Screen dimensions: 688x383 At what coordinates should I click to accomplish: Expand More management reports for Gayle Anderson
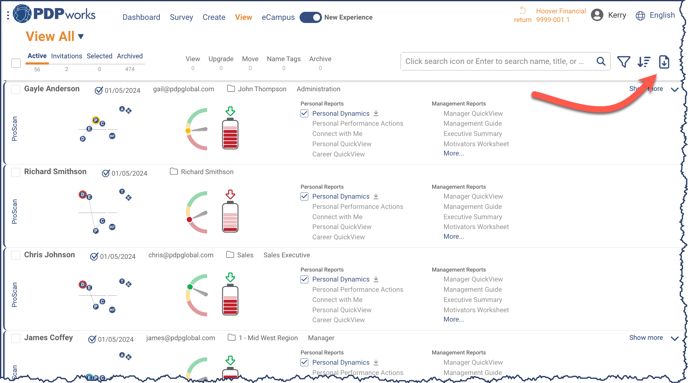[x=453, y=154]
